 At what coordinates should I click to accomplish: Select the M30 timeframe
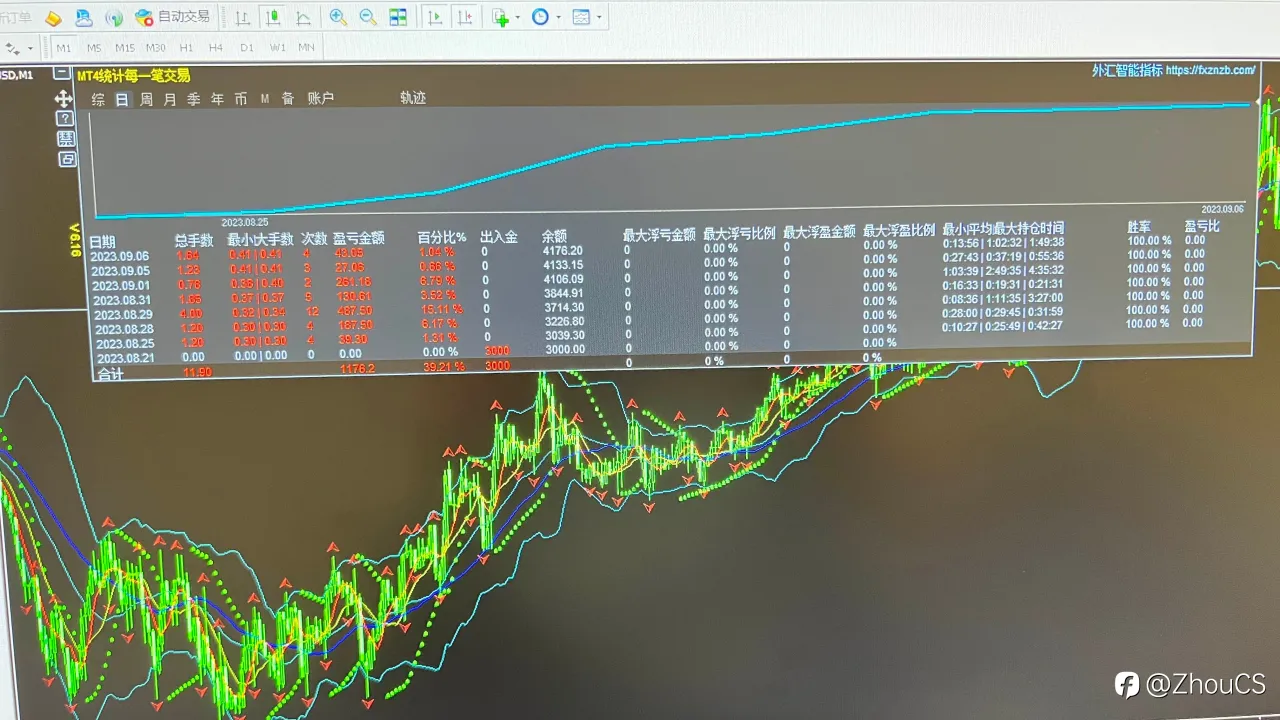[155, 47]
